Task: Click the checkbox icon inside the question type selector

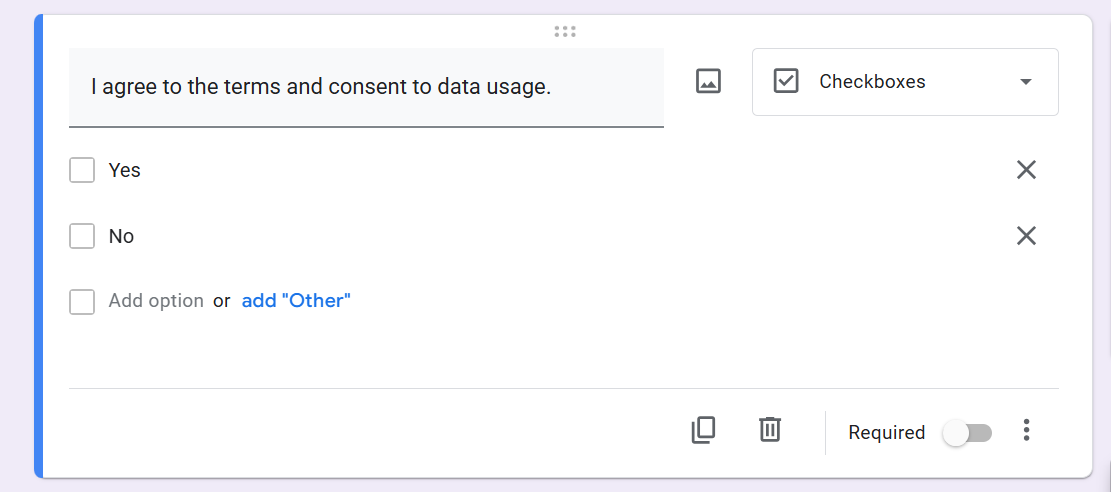Action: [x=786, y=82]
